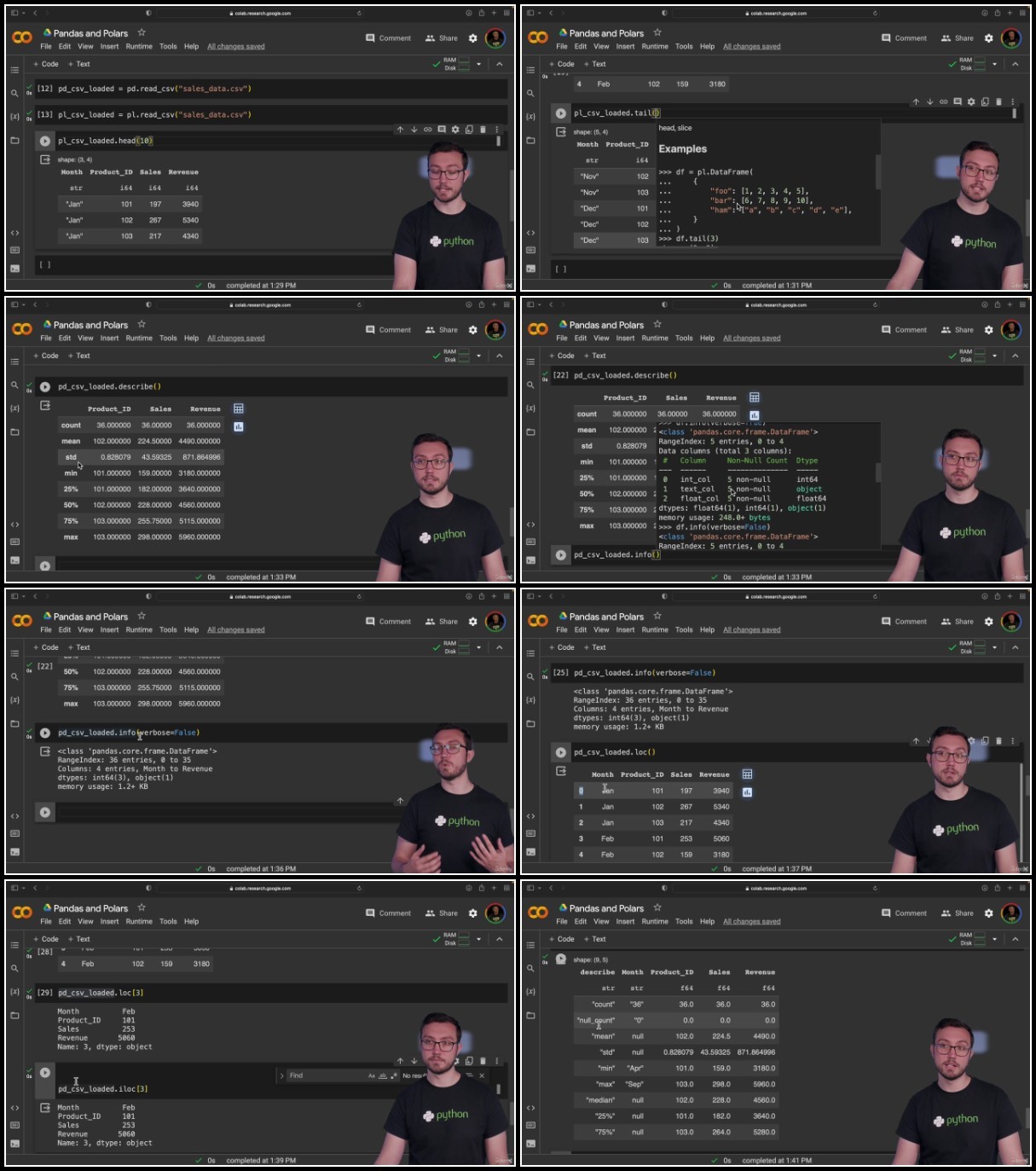Open Edit menu in the 1:31 PM panel
This screenshot has width=1036, height=1171.
point(581,47)
